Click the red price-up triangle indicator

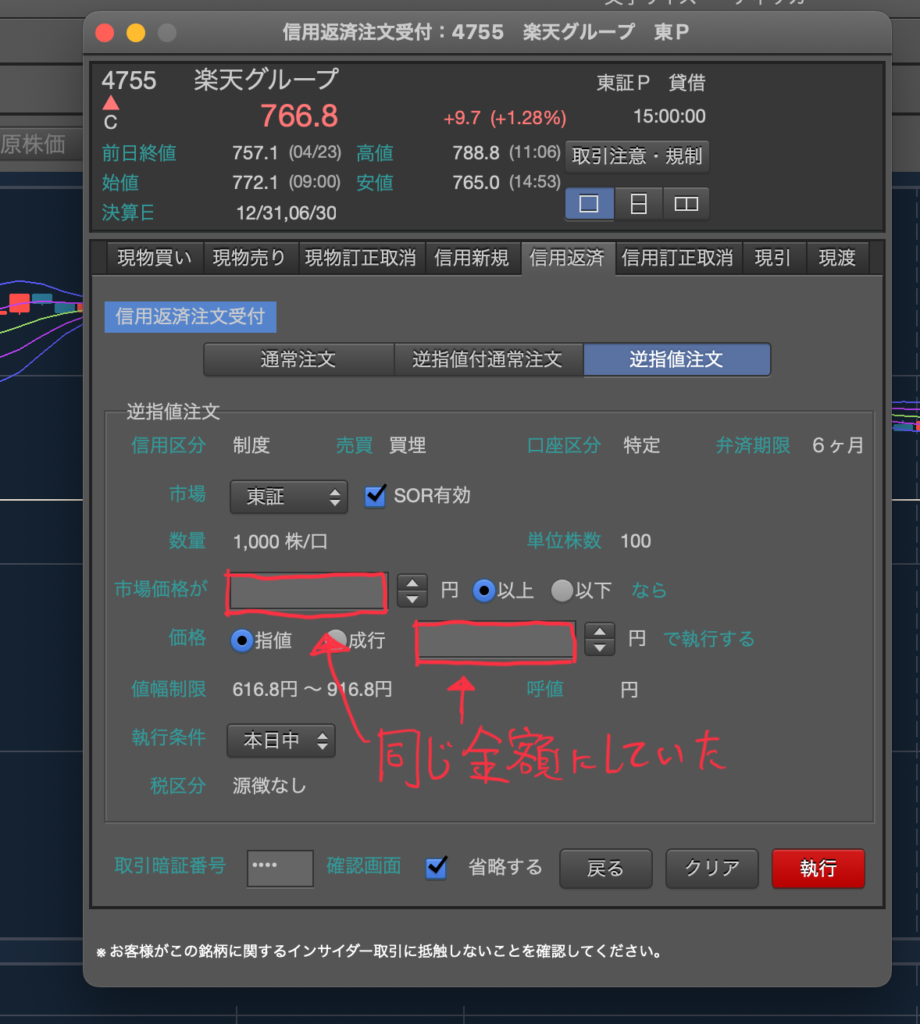pos(111,103)
